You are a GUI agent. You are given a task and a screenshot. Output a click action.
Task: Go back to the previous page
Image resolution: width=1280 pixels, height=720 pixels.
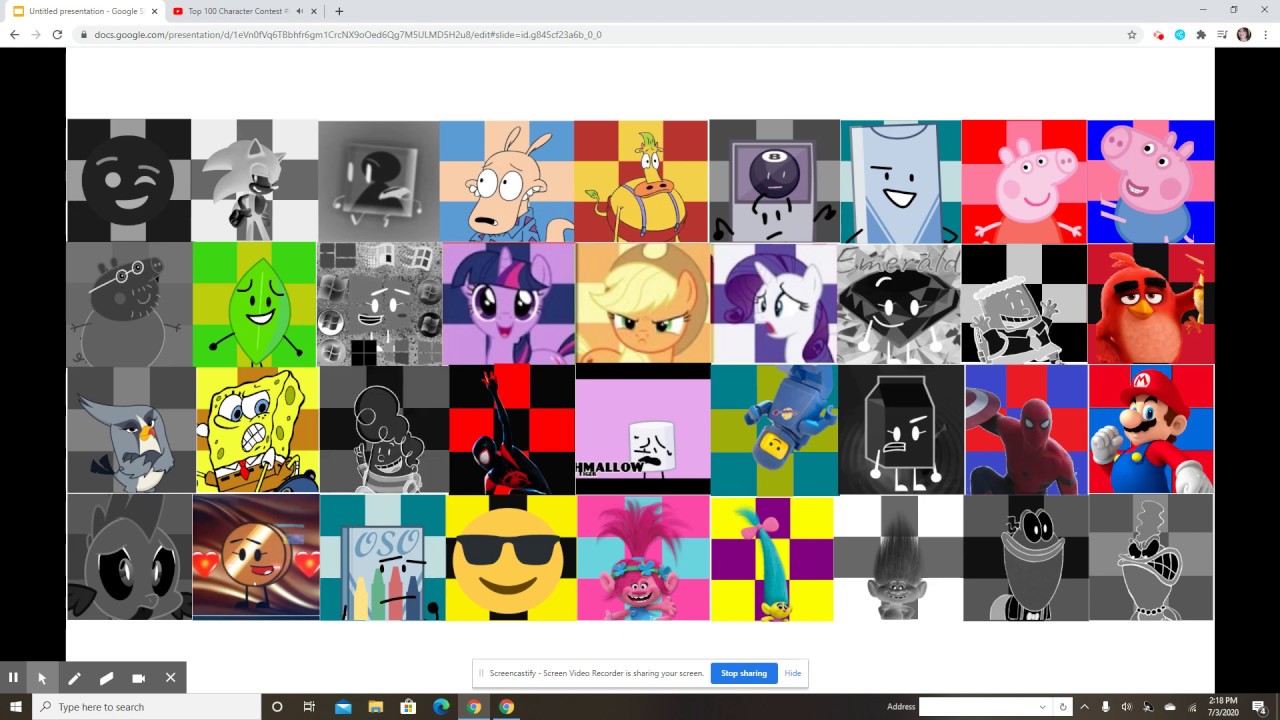tap(14, 34)
